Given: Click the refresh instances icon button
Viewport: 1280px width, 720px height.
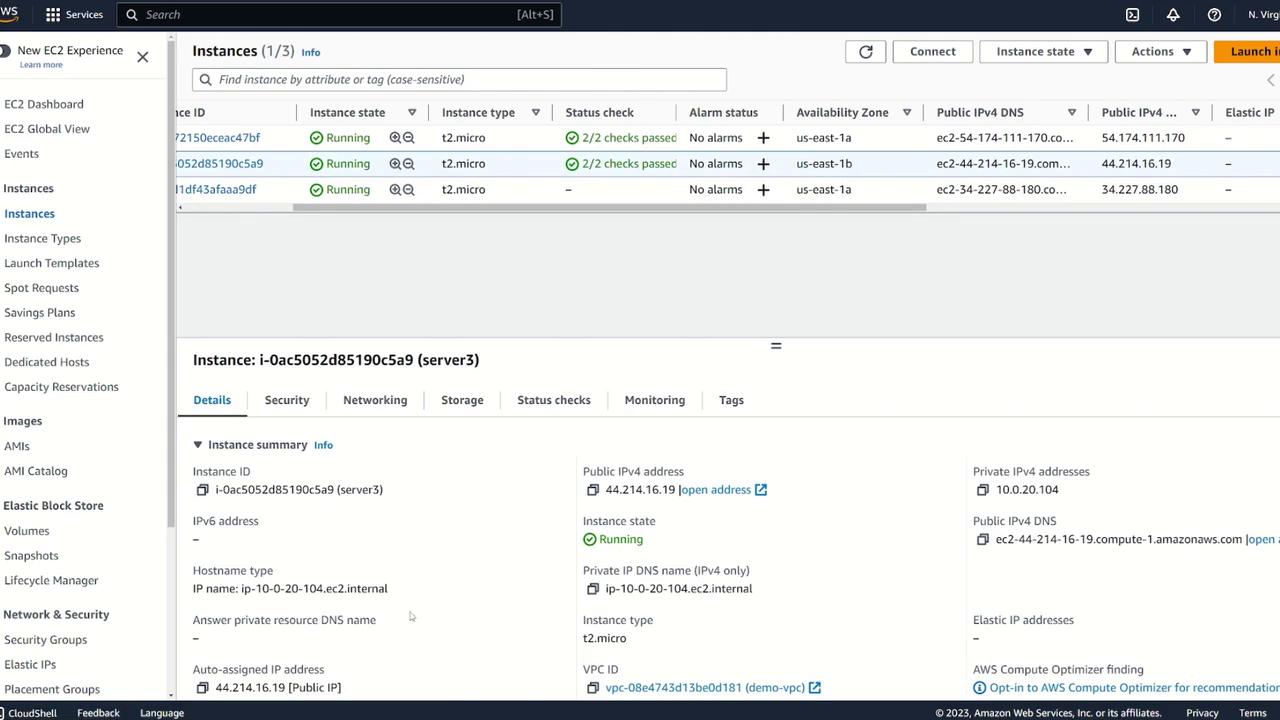Looking at the screenshot, I should [x=865, y=52].
